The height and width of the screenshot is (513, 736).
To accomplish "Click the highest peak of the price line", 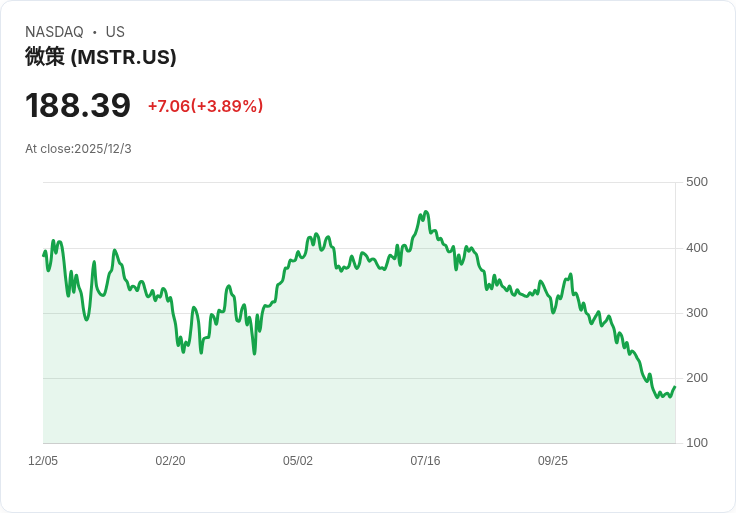I will pos(426,212).
